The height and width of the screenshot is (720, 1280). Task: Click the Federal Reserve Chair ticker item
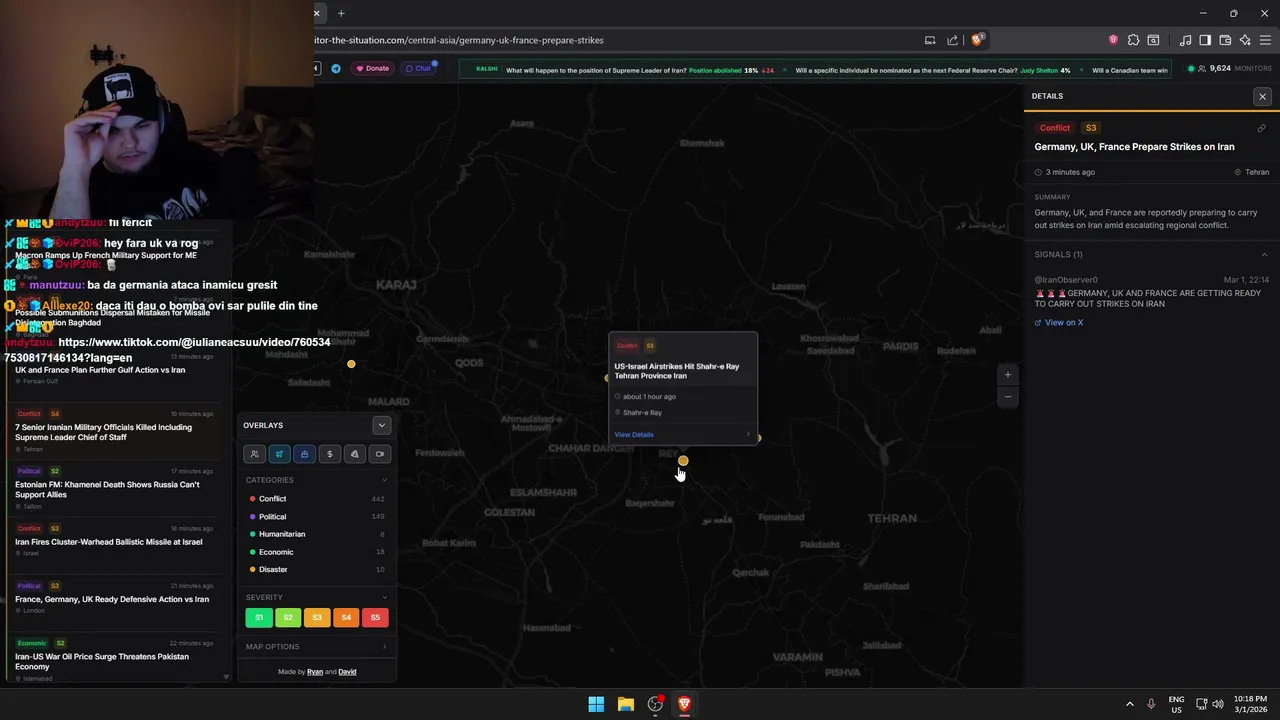(933, 70)
